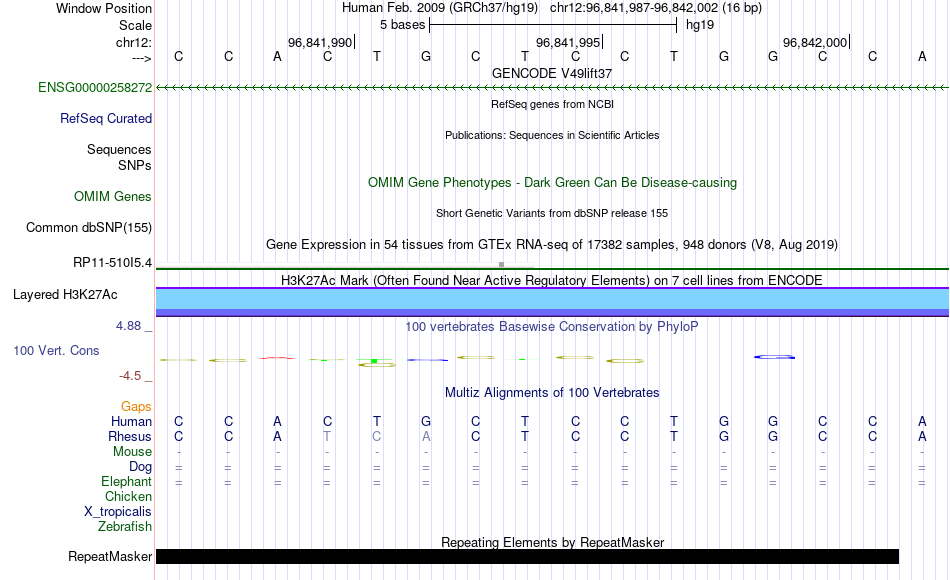Click Repeating Elements by RepeatMasker title

(552, 542)
